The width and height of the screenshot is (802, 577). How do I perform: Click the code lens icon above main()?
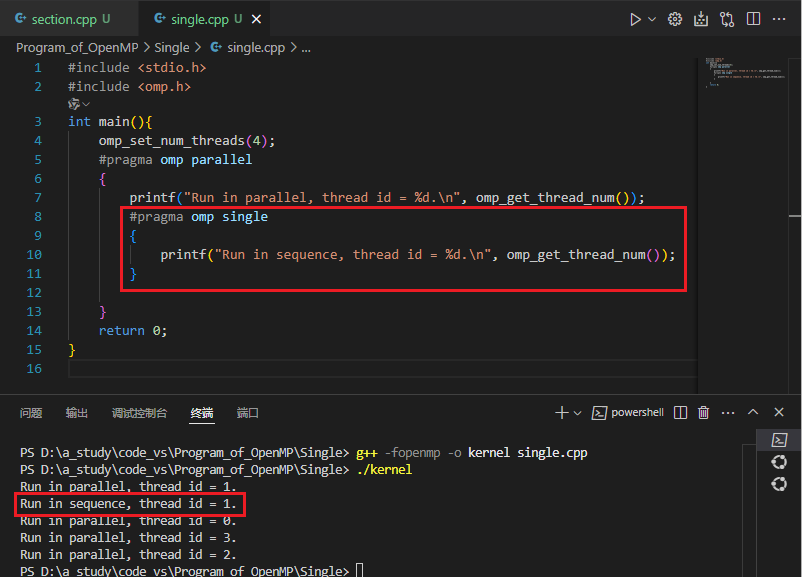coord(74,104)
